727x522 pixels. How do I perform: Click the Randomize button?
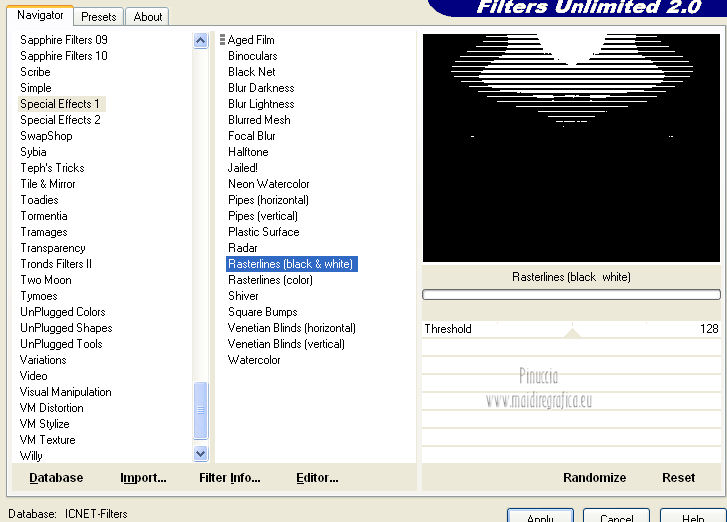[594, 477]
